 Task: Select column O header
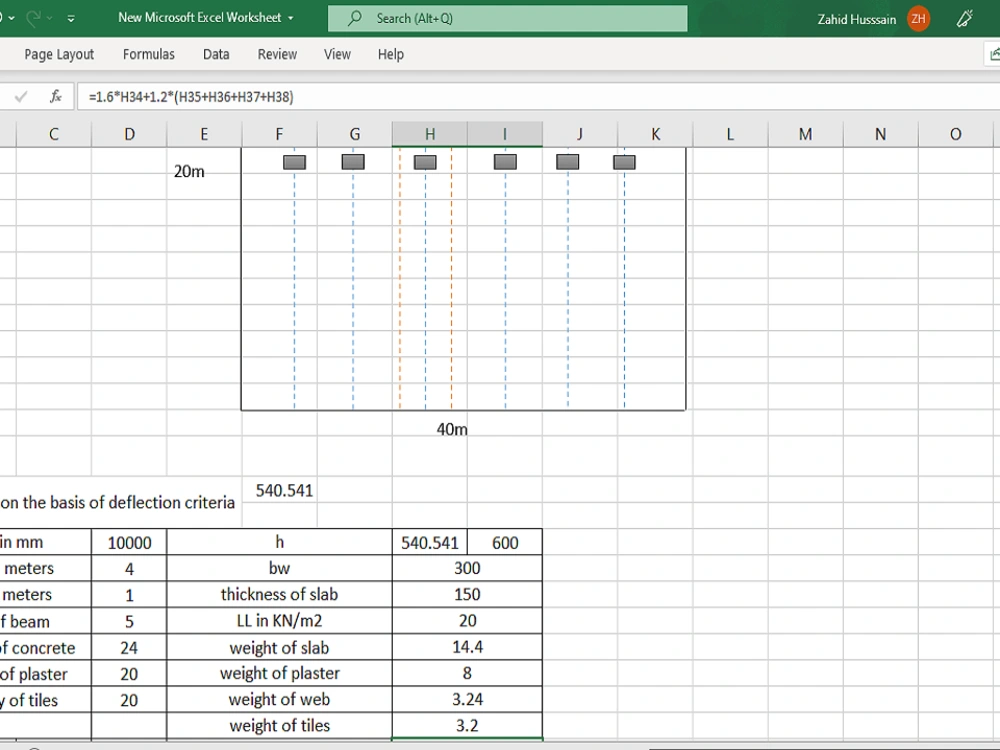click(x=955, y=134)
